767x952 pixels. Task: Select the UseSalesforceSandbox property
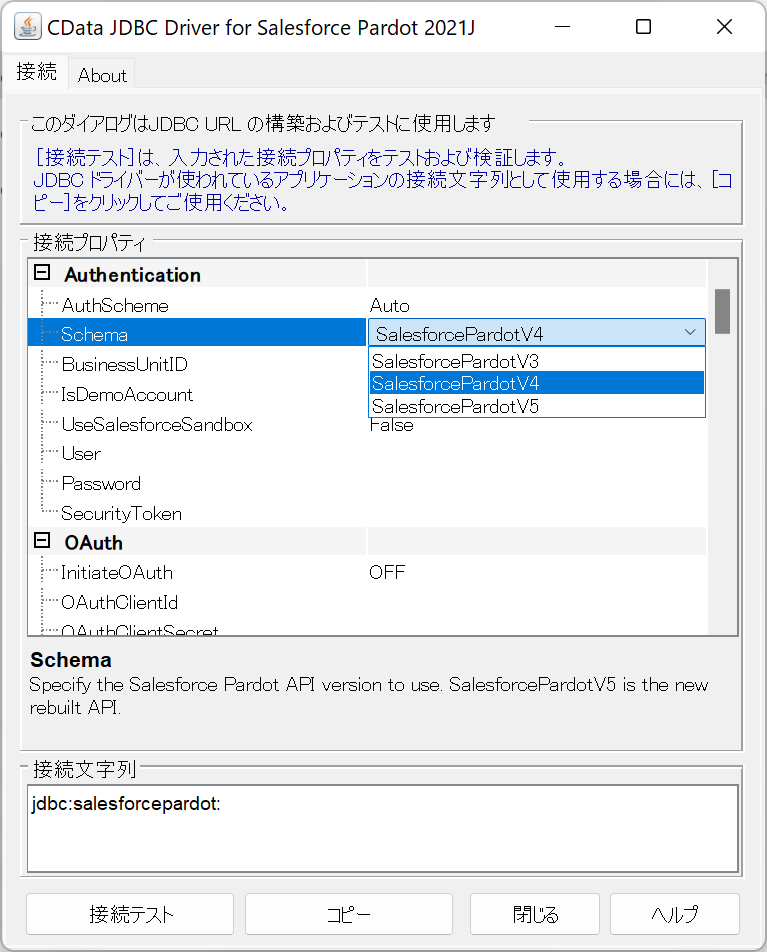pyautogui.click(x=157, y=425)
